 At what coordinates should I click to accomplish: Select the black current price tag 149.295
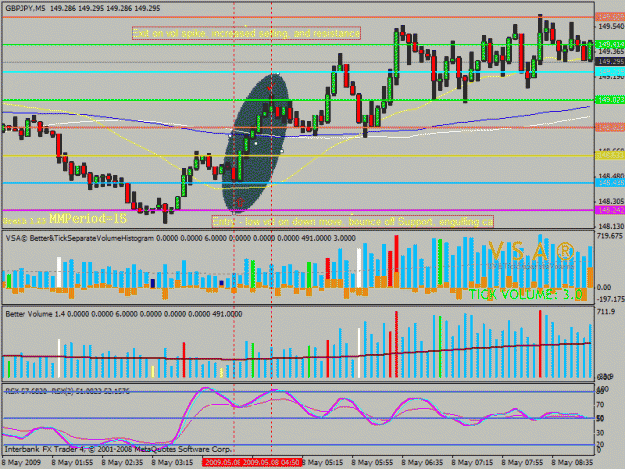coord(610,62)
